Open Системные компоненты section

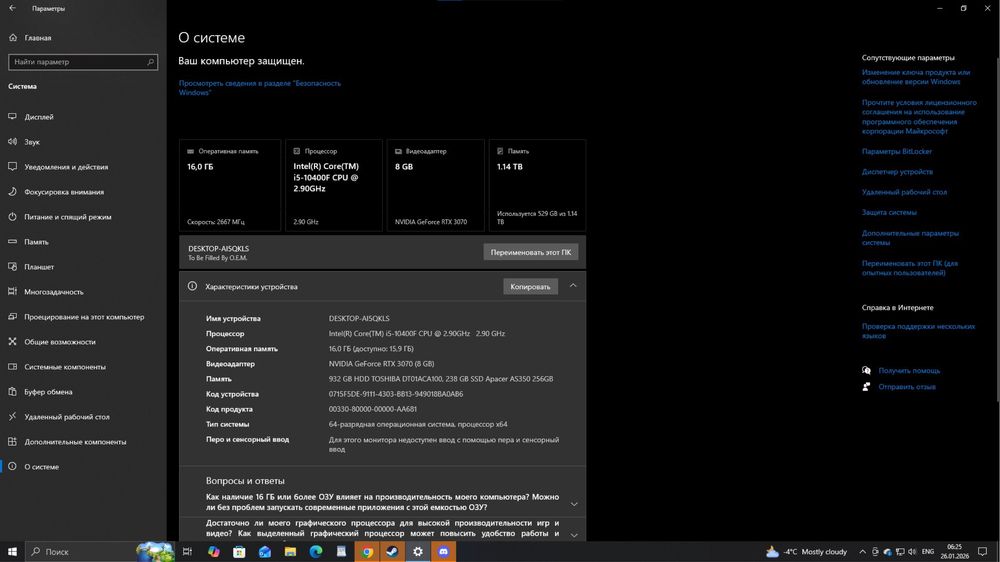point(65,367)
